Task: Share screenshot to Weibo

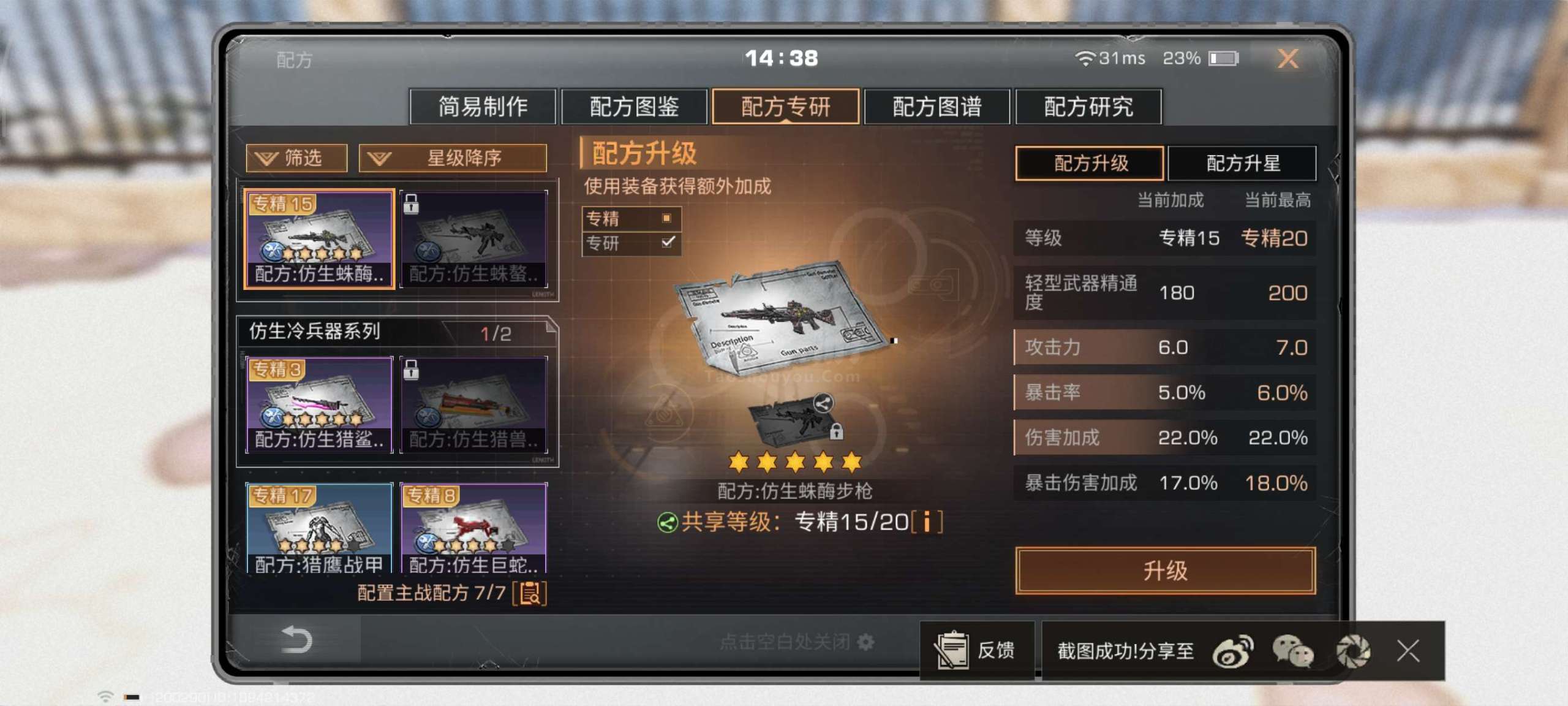Action: point(1232,650)
